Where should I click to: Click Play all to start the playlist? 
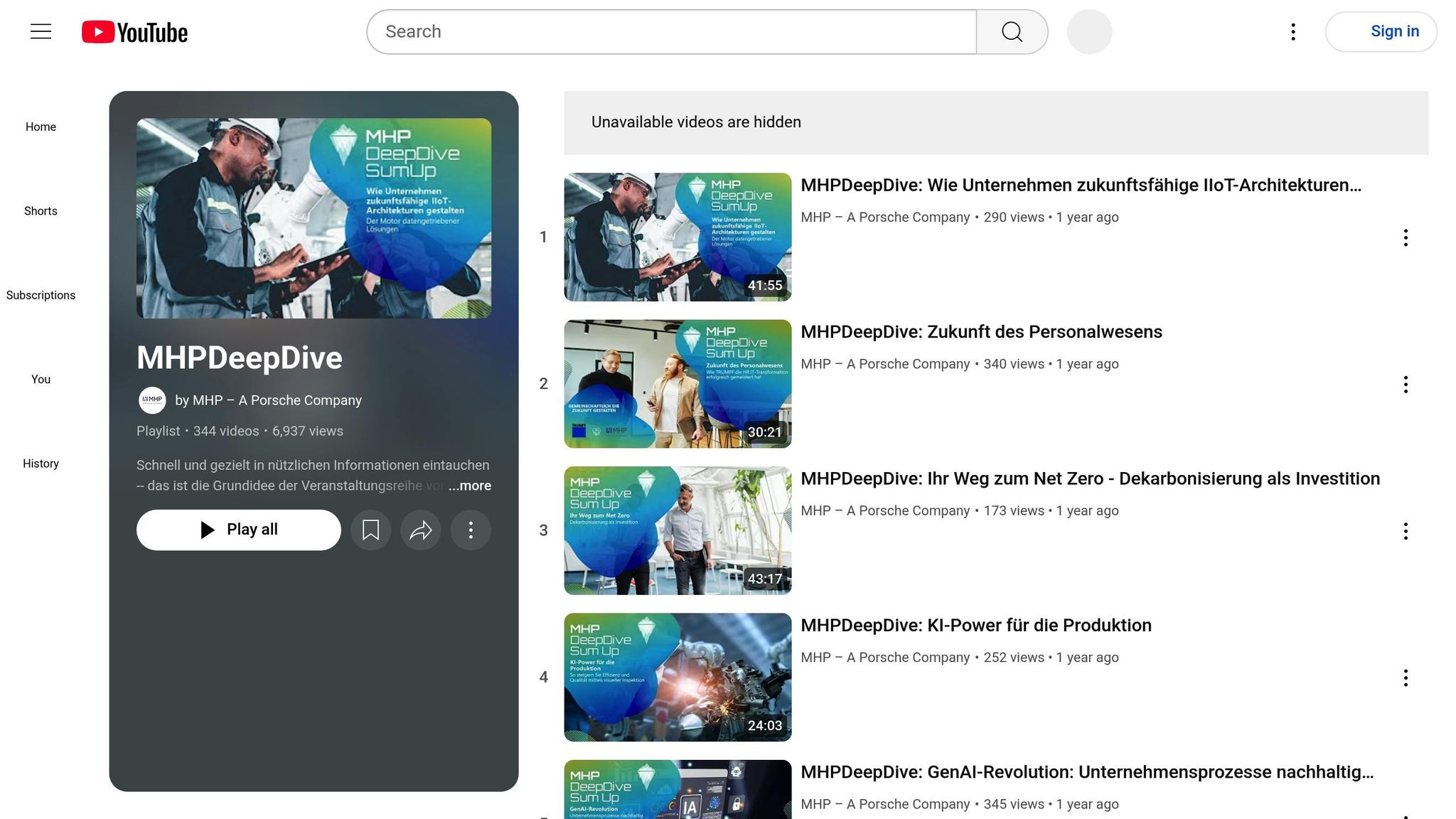[x=238, y=530]
